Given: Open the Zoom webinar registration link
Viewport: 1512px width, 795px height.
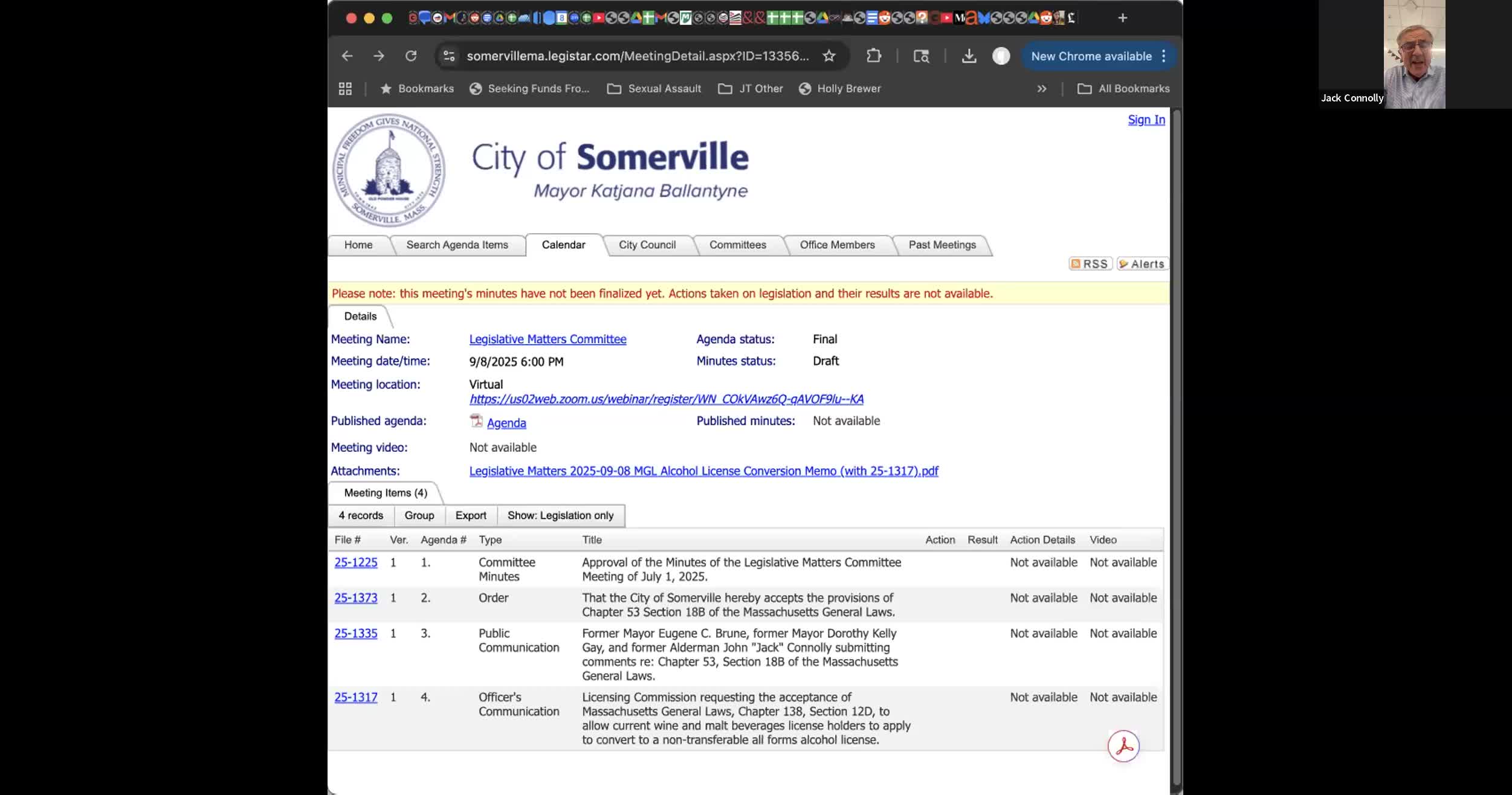Looking at the screenshot, I should coord(667,399).
